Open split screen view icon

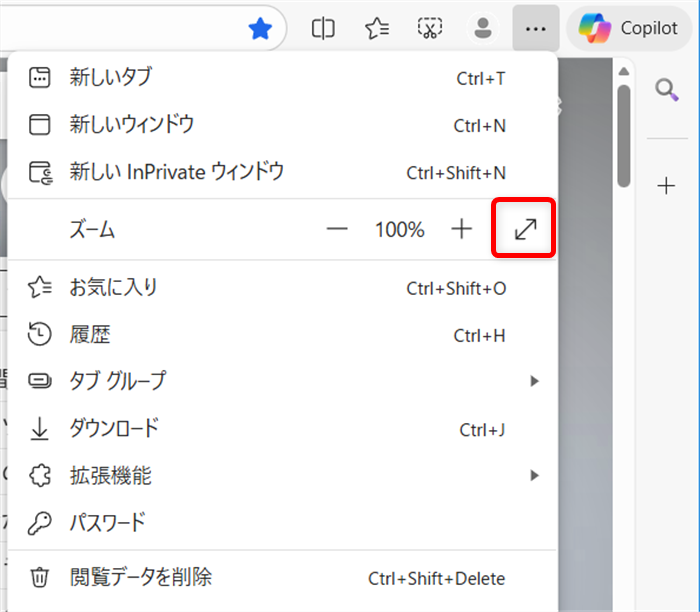323,29
